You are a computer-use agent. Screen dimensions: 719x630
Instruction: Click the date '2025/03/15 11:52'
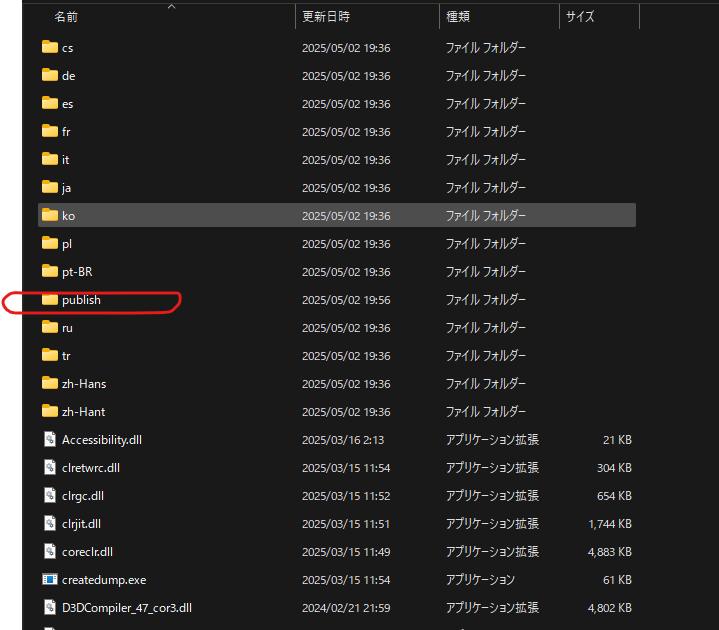(346, 496)
